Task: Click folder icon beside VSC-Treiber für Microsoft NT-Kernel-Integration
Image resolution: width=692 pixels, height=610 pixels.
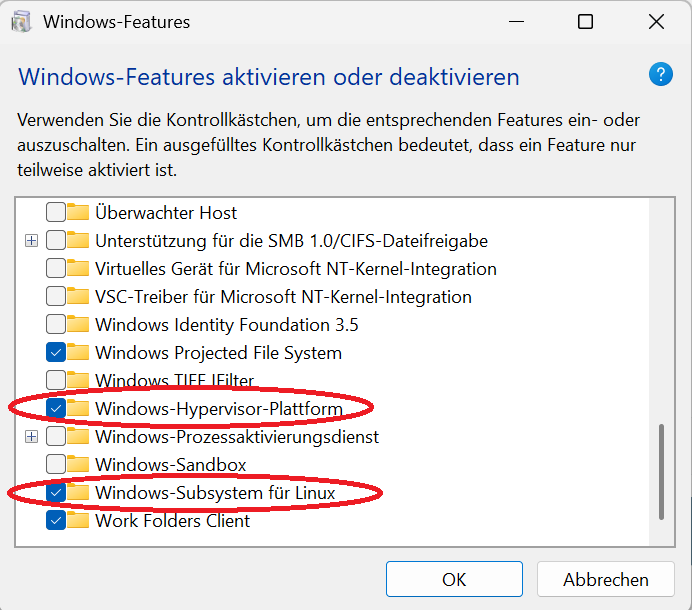Action: (x=78, y=296)
